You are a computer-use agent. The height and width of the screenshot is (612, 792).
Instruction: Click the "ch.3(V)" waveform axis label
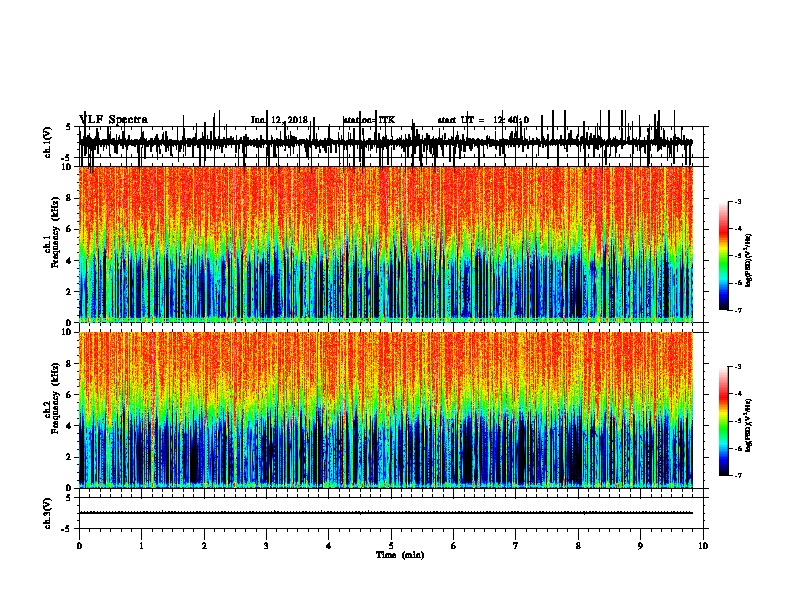[x=47, y=513]
